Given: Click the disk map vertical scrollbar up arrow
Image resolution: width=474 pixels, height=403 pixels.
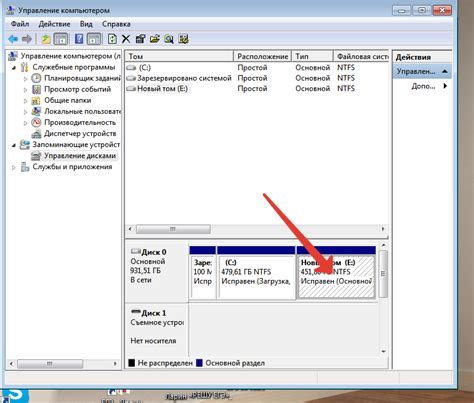Looking at the screenshot, I should pyautogui.click(x=384, y=245).
